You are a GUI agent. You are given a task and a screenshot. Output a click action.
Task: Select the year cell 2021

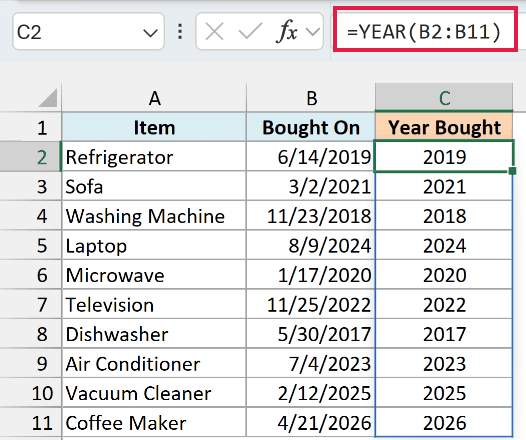(444, 186)
